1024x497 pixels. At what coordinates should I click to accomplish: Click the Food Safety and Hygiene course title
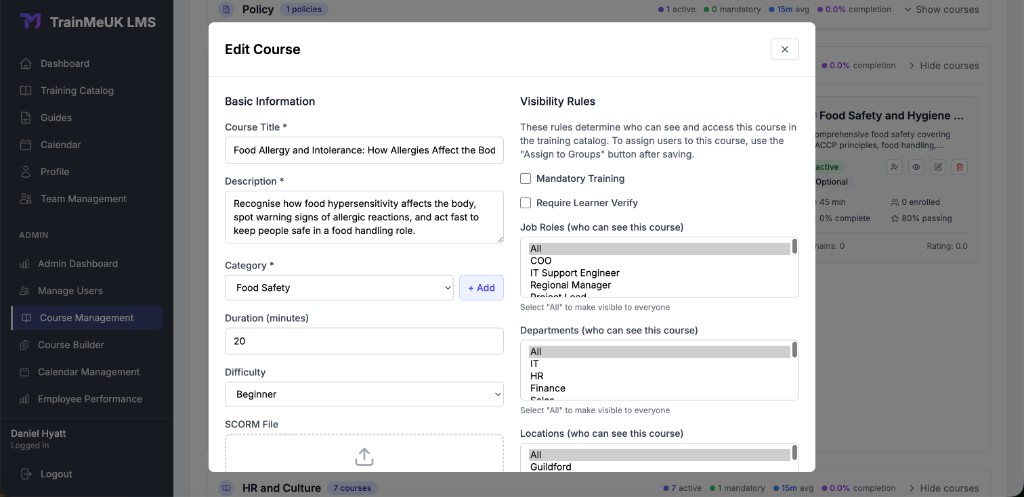click(891, 116)
